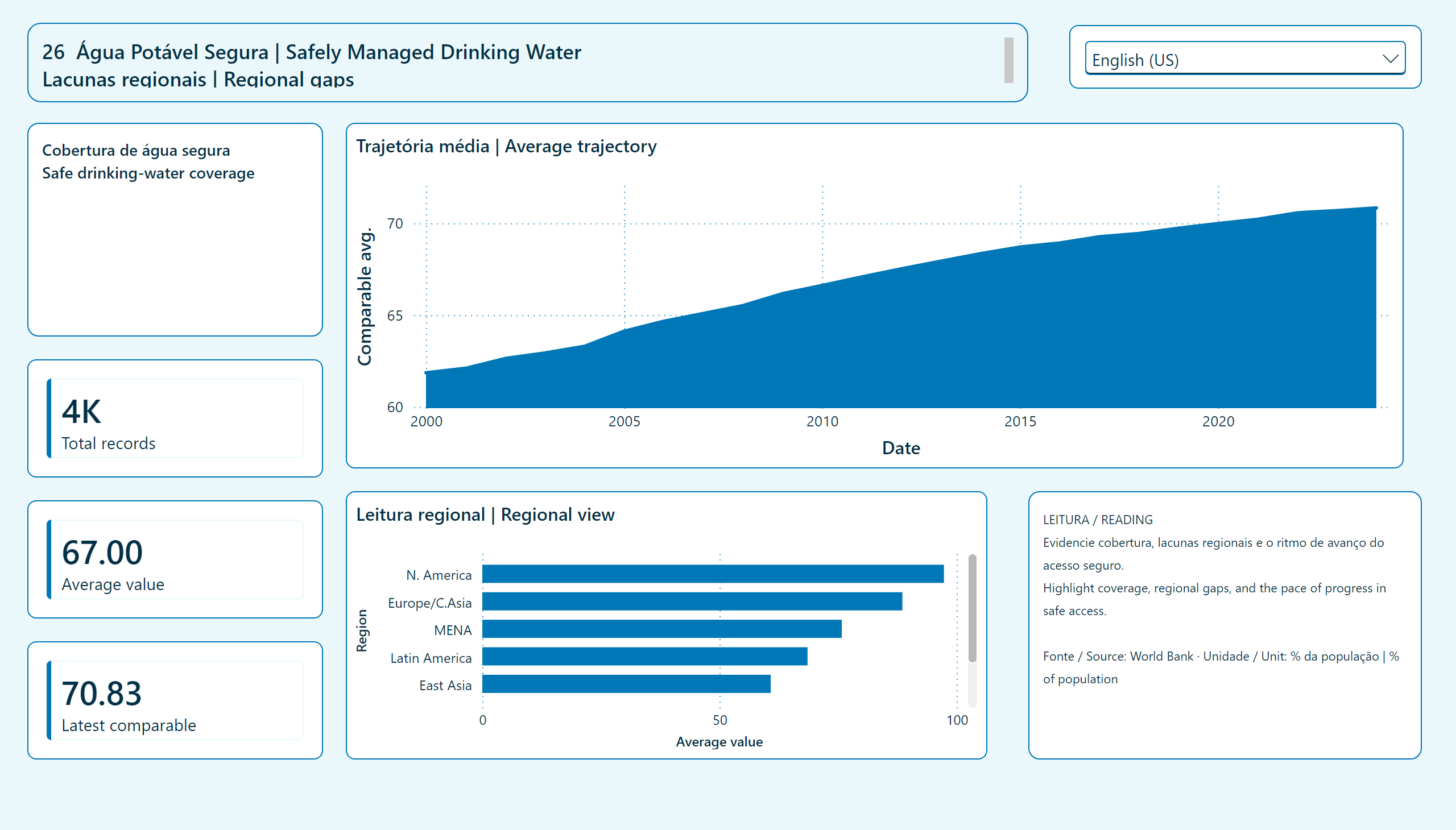Click the "60" tick on the Comparable avg. axis
The height and width of the screenshot is (830, 1456).
(395, 408)
